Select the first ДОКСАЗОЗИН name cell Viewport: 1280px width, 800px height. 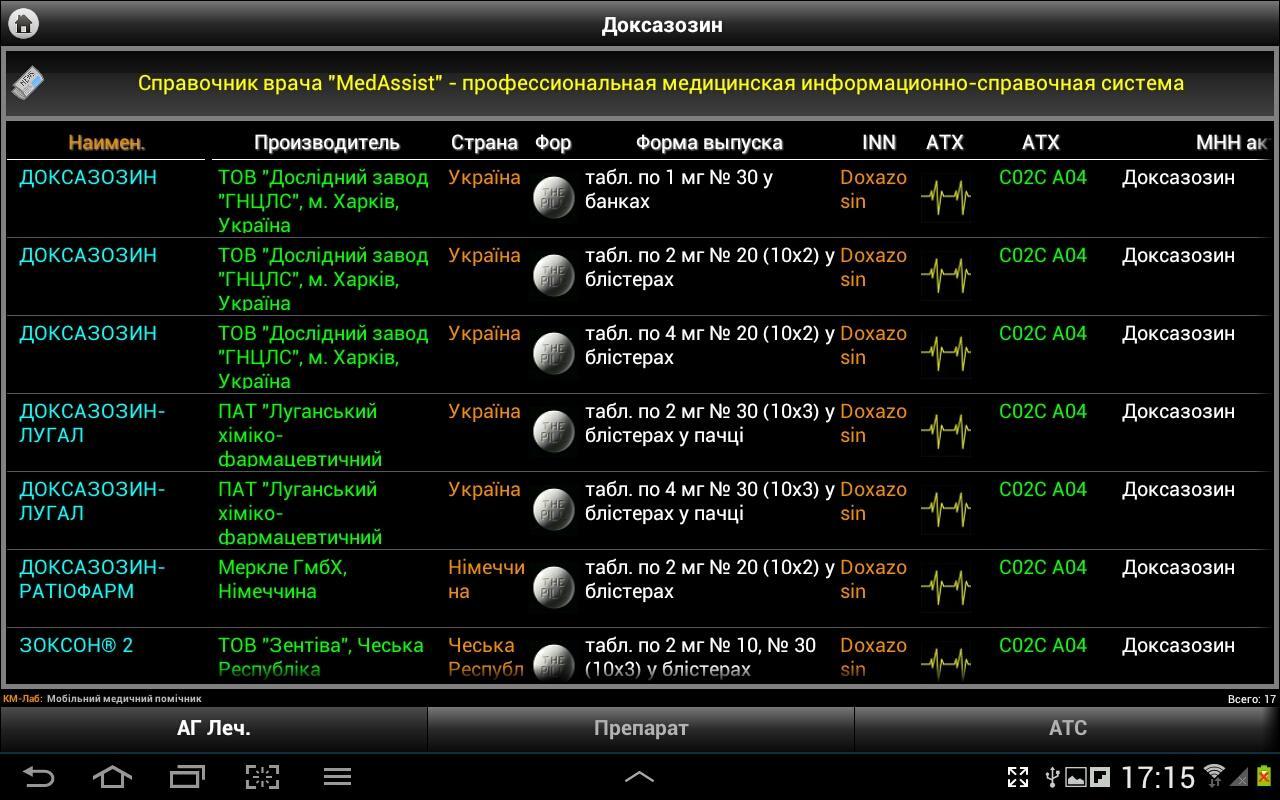[88, 177]
